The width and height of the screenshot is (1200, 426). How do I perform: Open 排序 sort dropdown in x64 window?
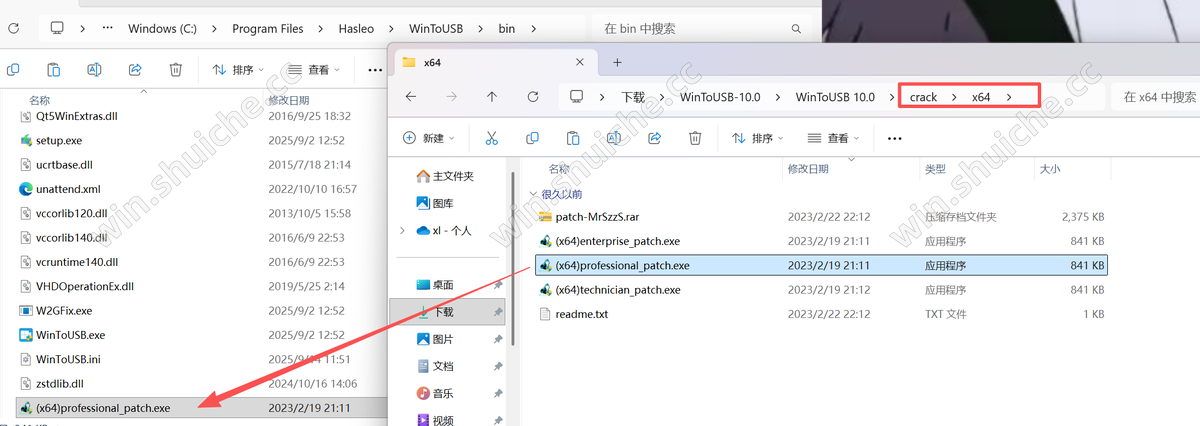pos(758,138)
